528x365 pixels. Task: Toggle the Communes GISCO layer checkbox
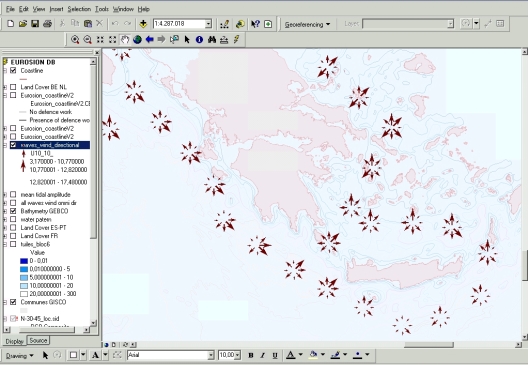tap(13, 302)
